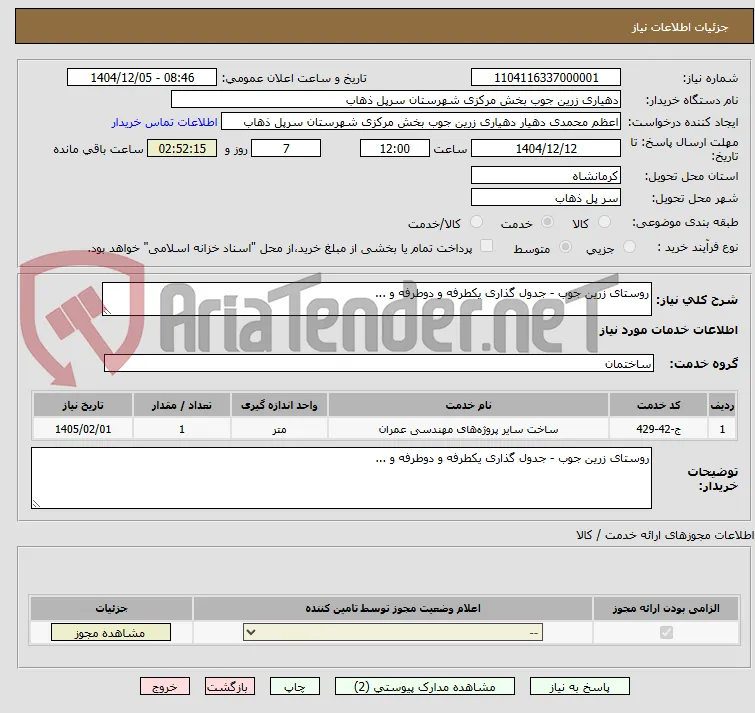
Task: Click the ردیف column header
Action: coord(722,405)
